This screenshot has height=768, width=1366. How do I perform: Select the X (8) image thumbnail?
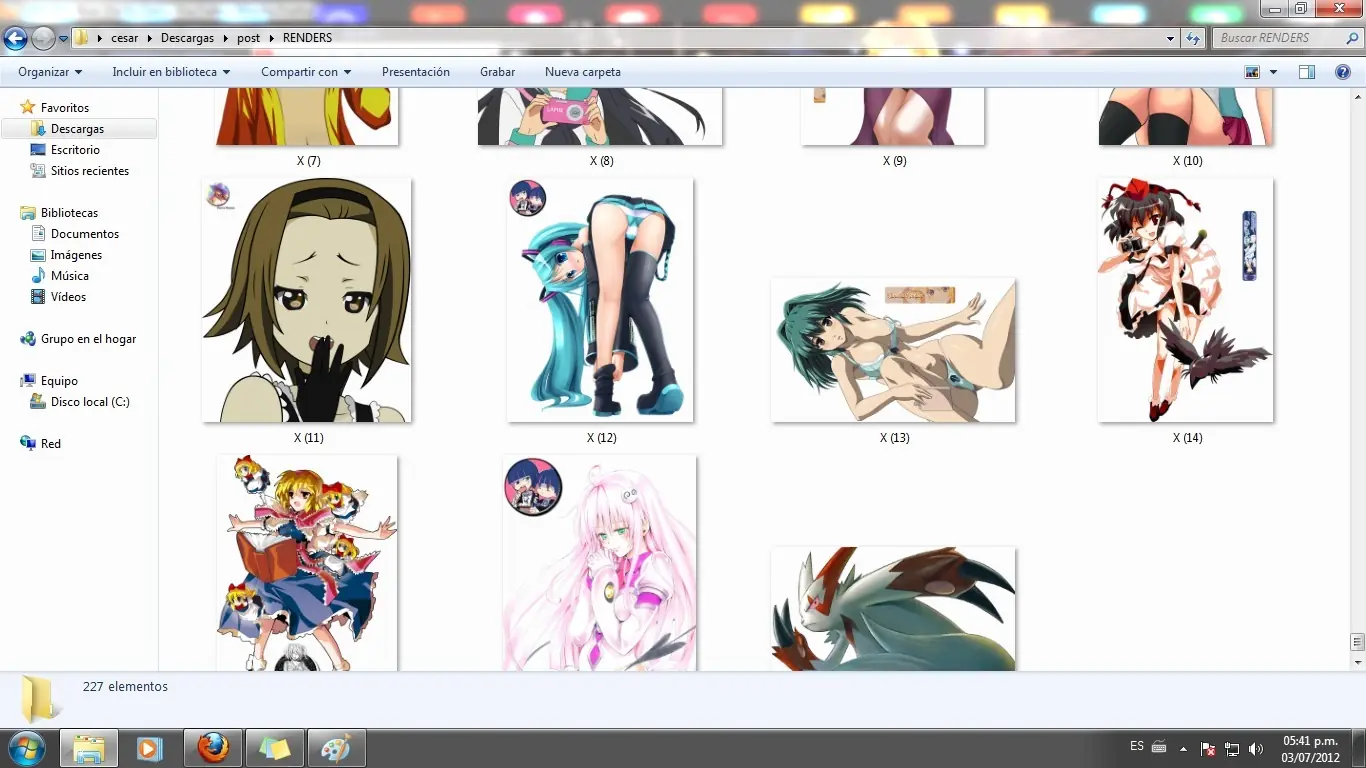(x=600, y=116)
